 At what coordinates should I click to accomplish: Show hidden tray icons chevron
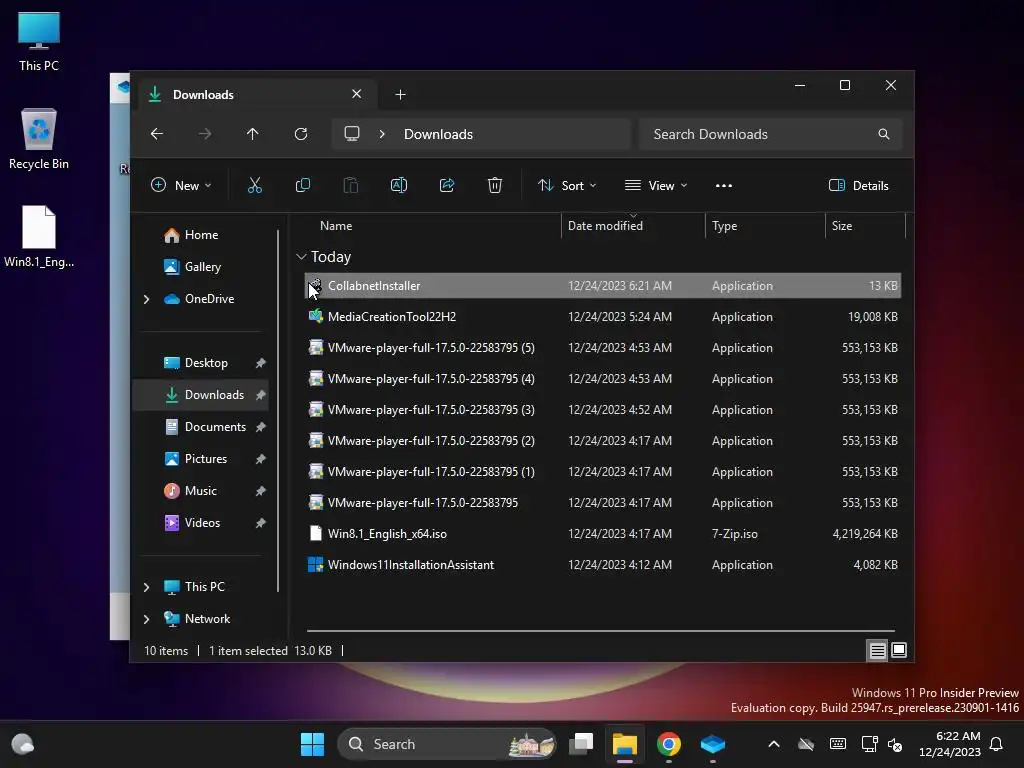(x=774, y=744)
